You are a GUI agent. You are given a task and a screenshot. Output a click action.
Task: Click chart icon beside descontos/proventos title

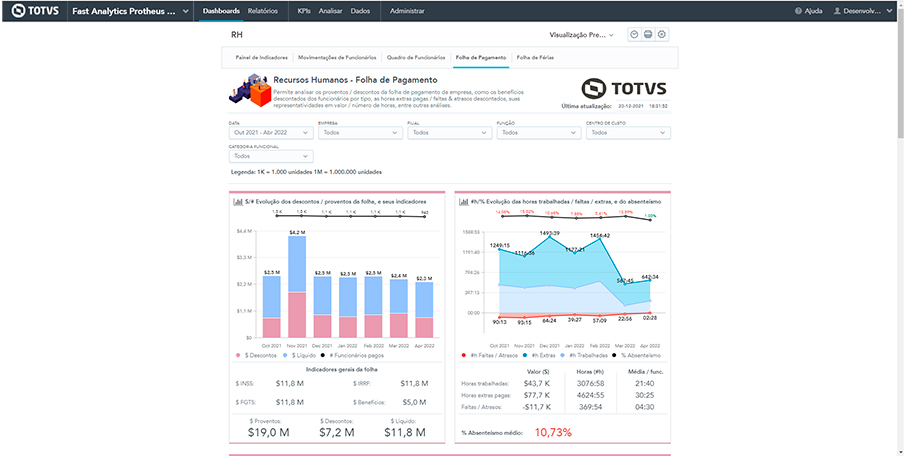tap(237, 202)
